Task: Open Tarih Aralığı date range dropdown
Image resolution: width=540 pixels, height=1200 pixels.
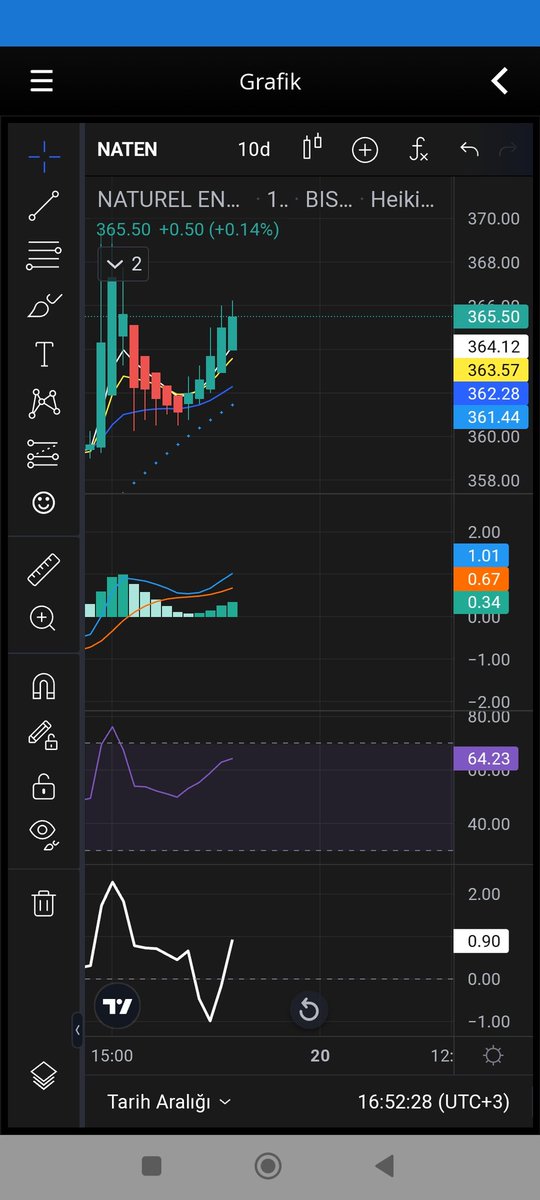Action: pyautogui.click(x=169, y=1101)
